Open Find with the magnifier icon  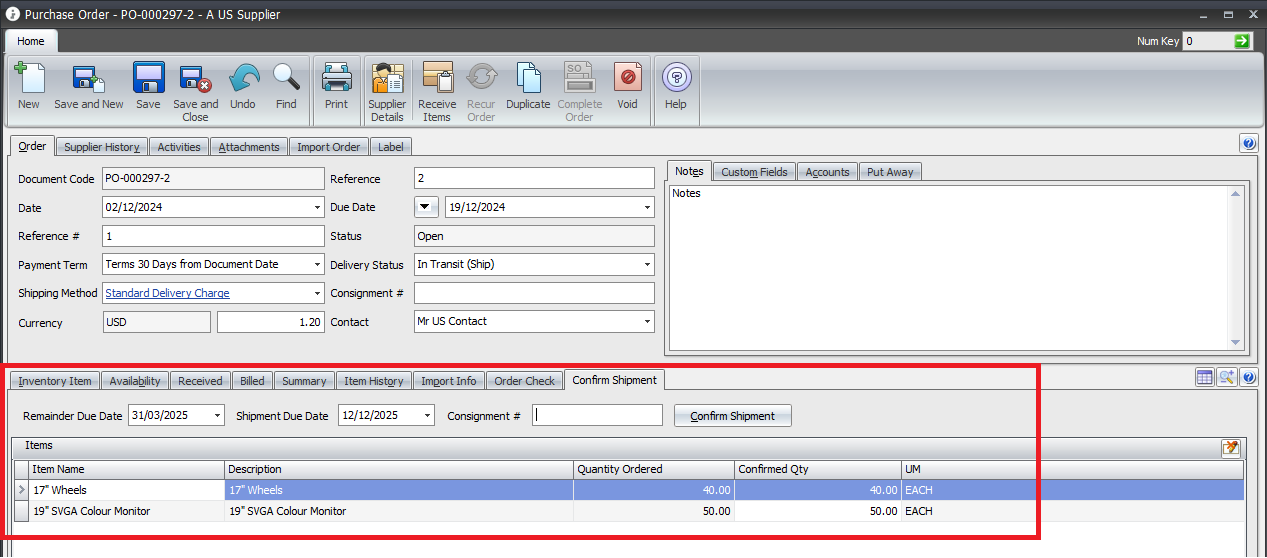pyautogui.click(x=286, y=79)
